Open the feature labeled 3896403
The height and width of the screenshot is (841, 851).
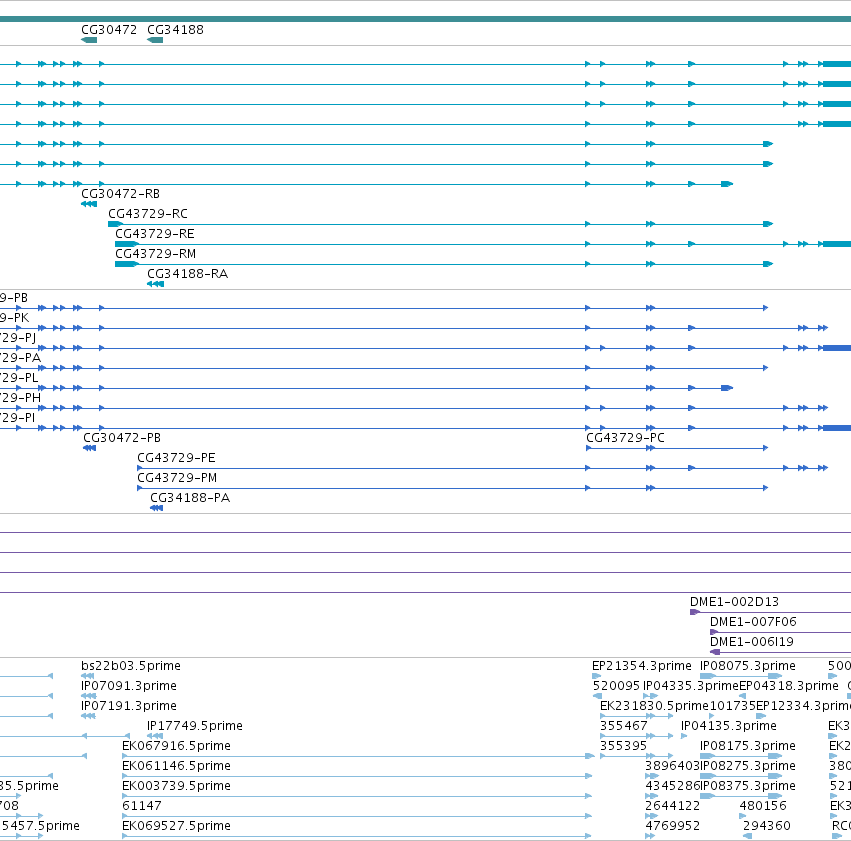click(672, 766)
